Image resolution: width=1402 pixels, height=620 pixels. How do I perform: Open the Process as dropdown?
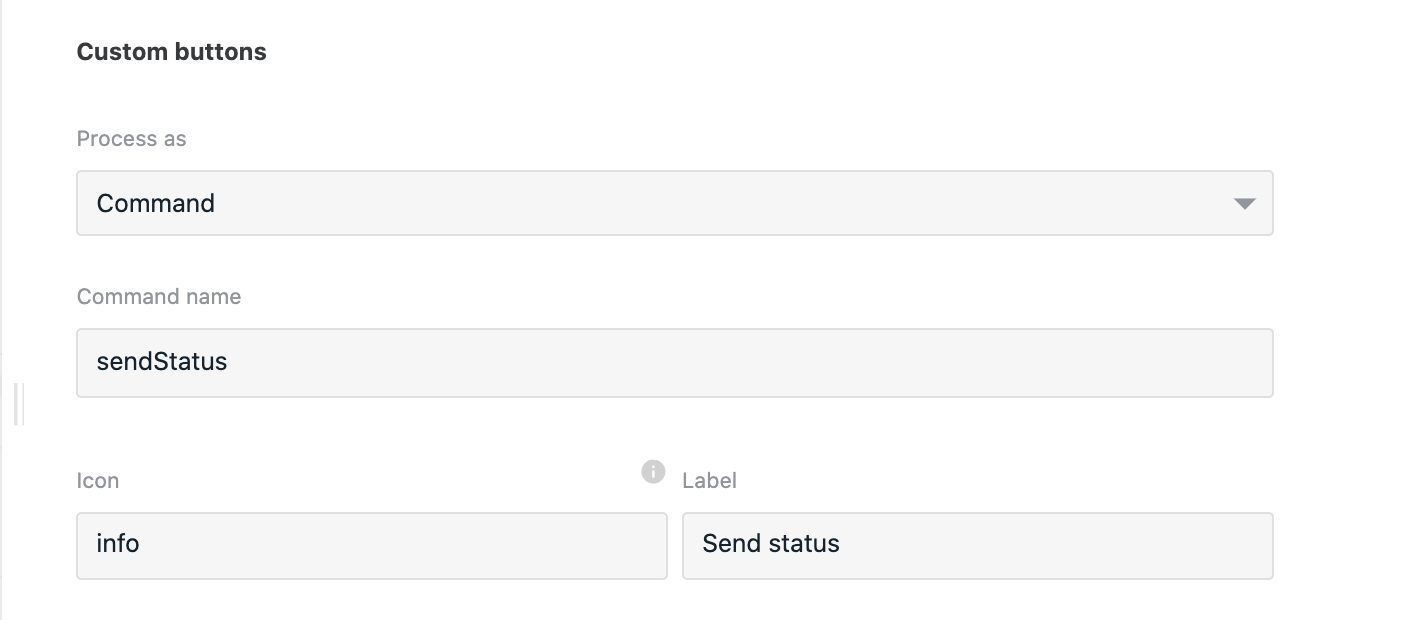pyautogui.click(x=675, y=203)
